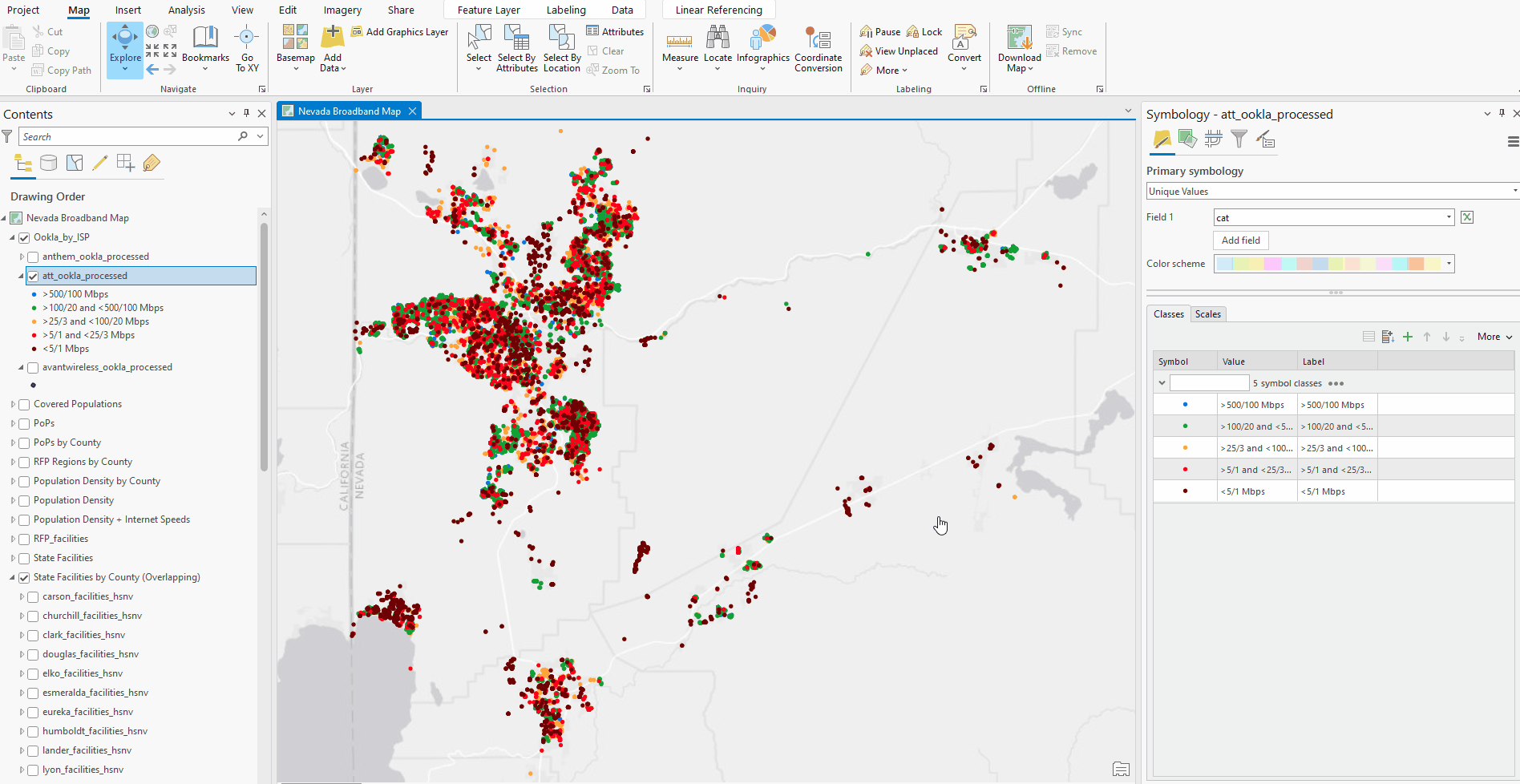Open the Color scheme picker

pyautogui.click(x=1447, y=263)
